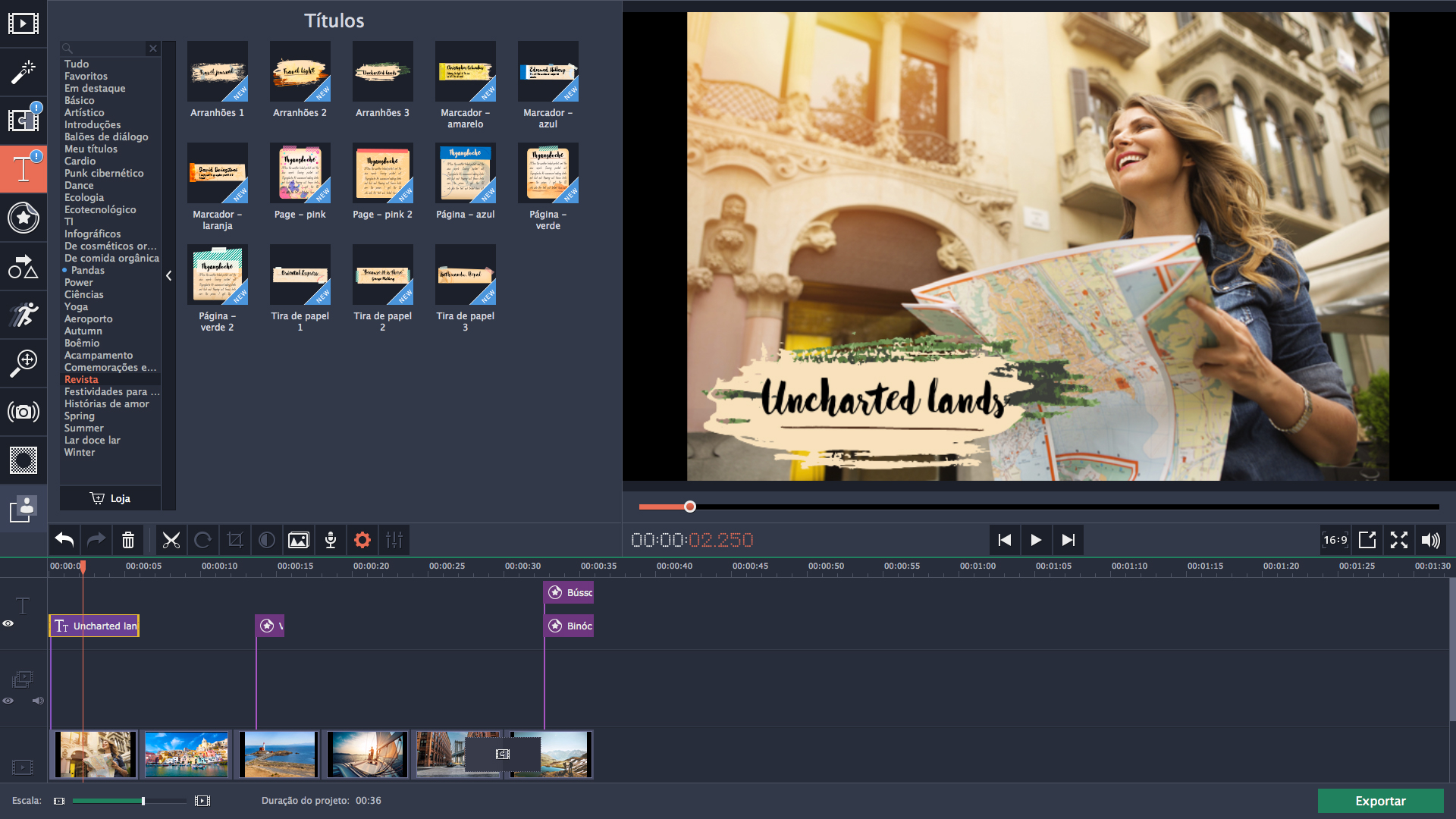This screenshot has width=1456, height=819.
Task: Open the Filters magic wand tab
Action: (x=23, y=72)
